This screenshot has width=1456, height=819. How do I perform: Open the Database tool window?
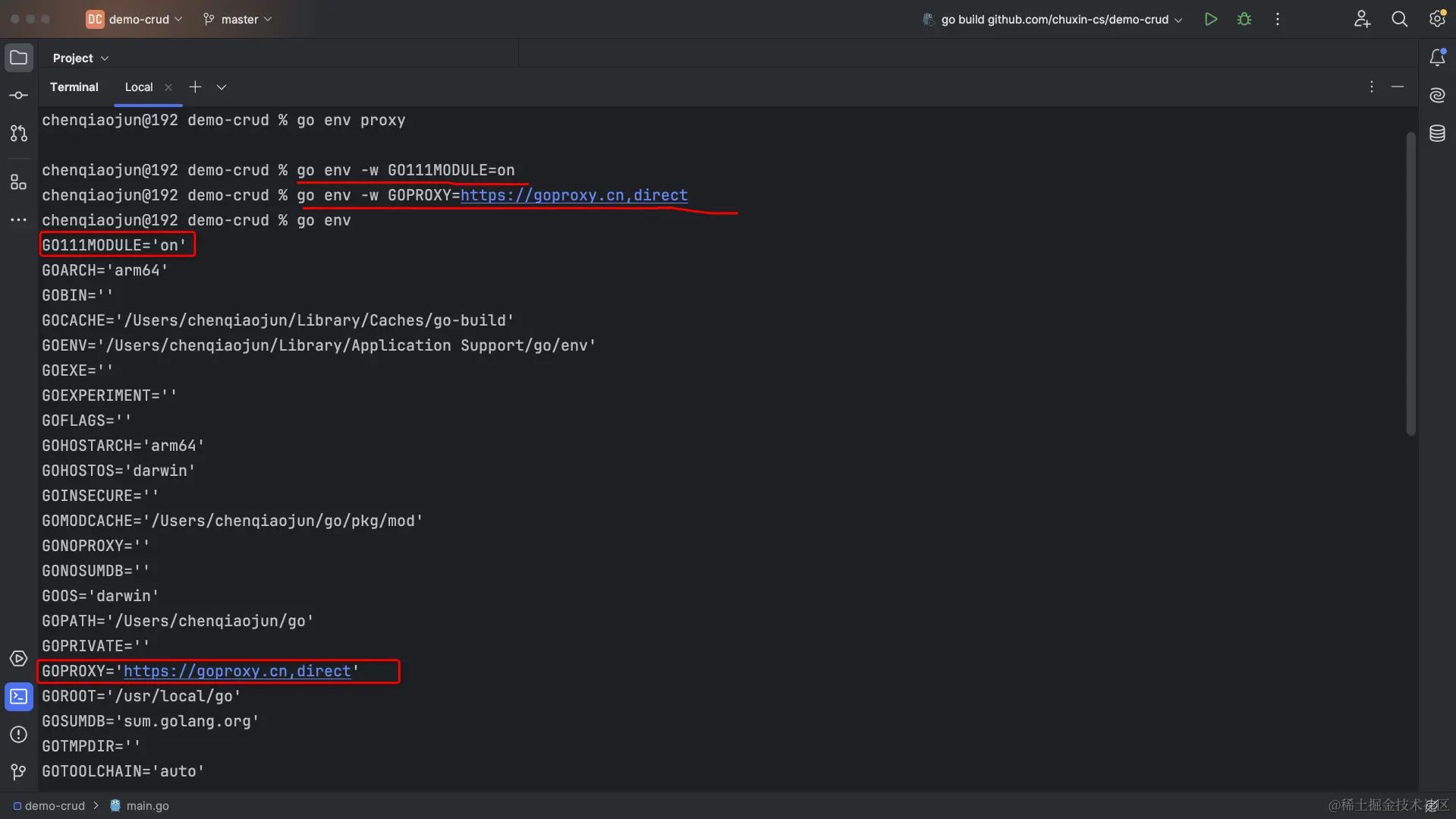1437,134
